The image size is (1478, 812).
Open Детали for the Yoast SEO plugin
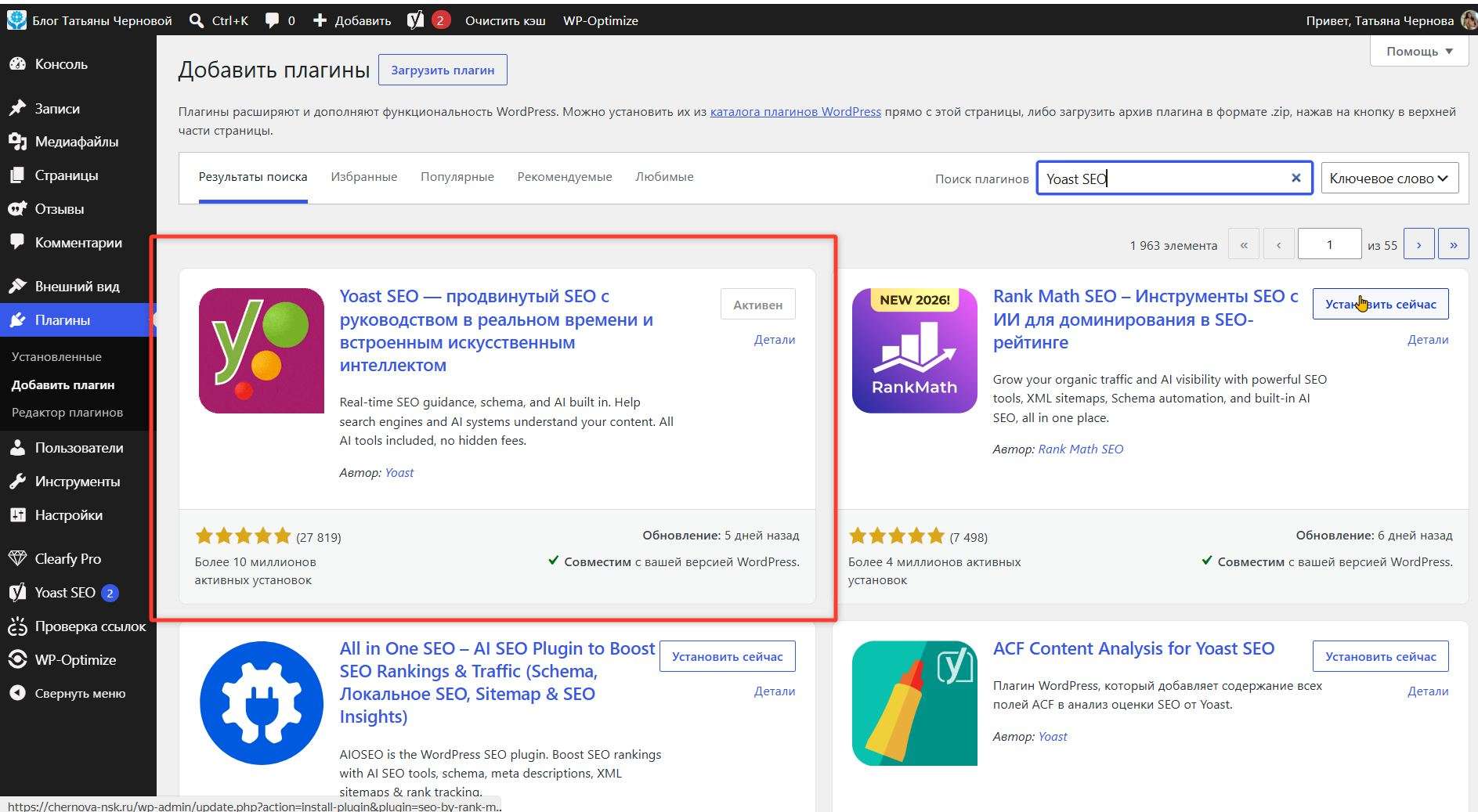[775, 339]
